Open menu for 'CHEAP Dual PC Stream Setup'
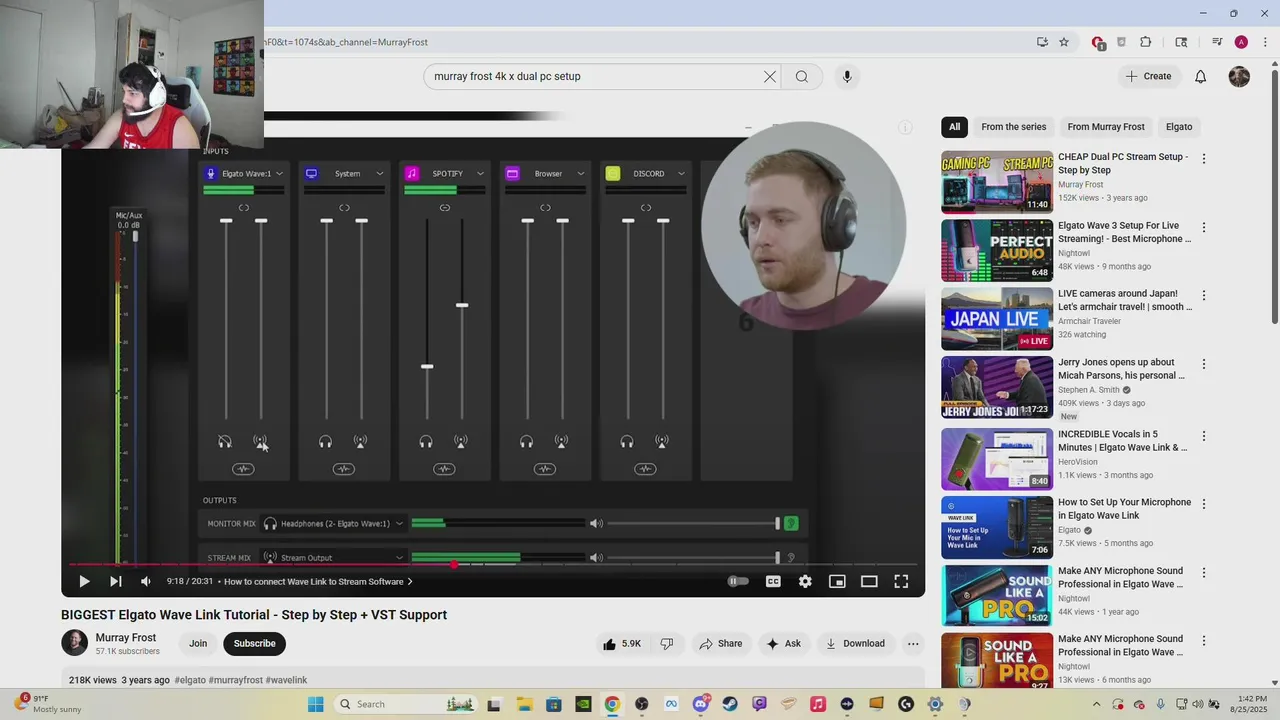The width and height of the screenshot is (1280, 720). pos(1204,159)
